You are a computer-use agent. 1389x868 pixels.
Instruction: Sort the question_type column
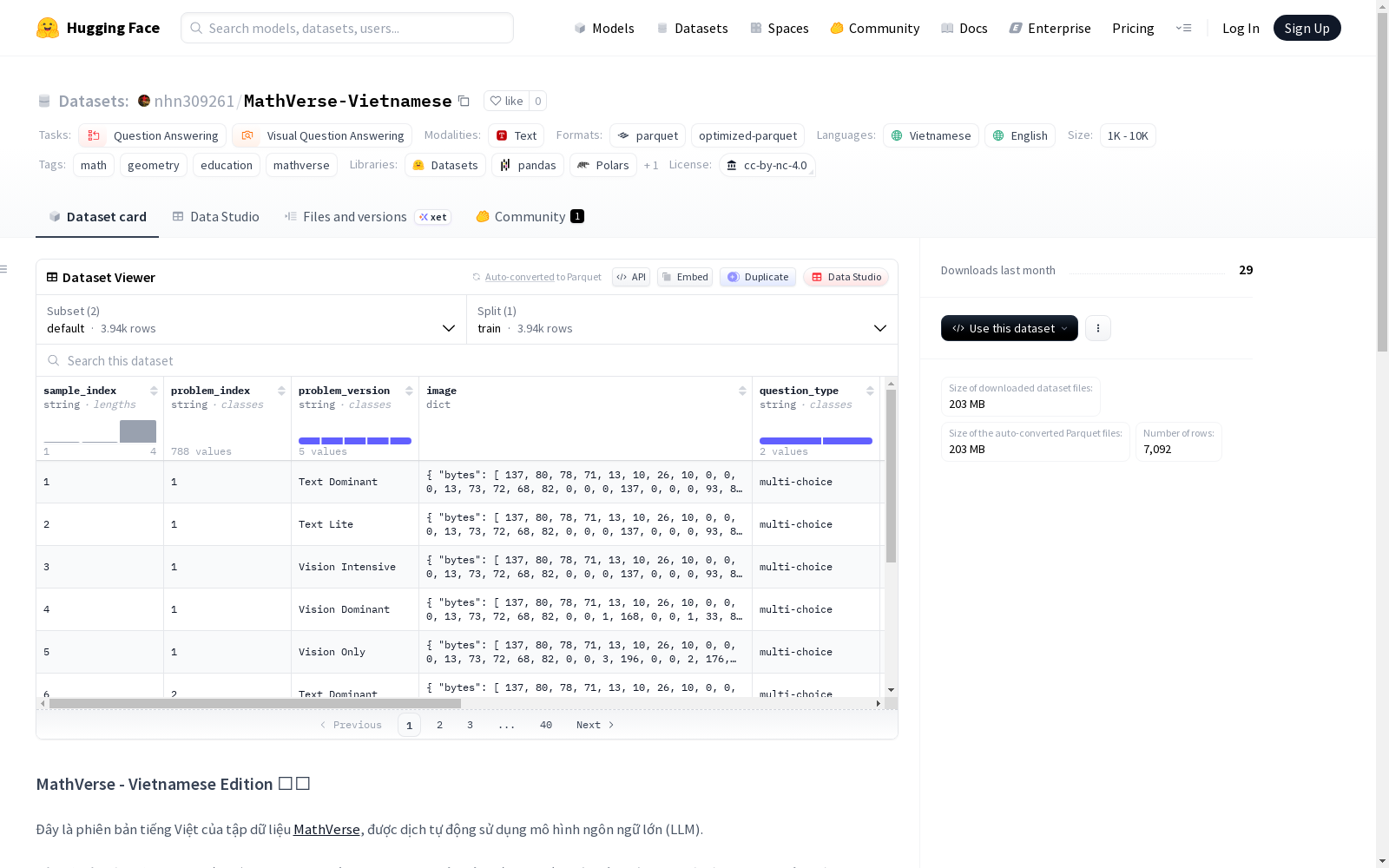pos(870,391)
